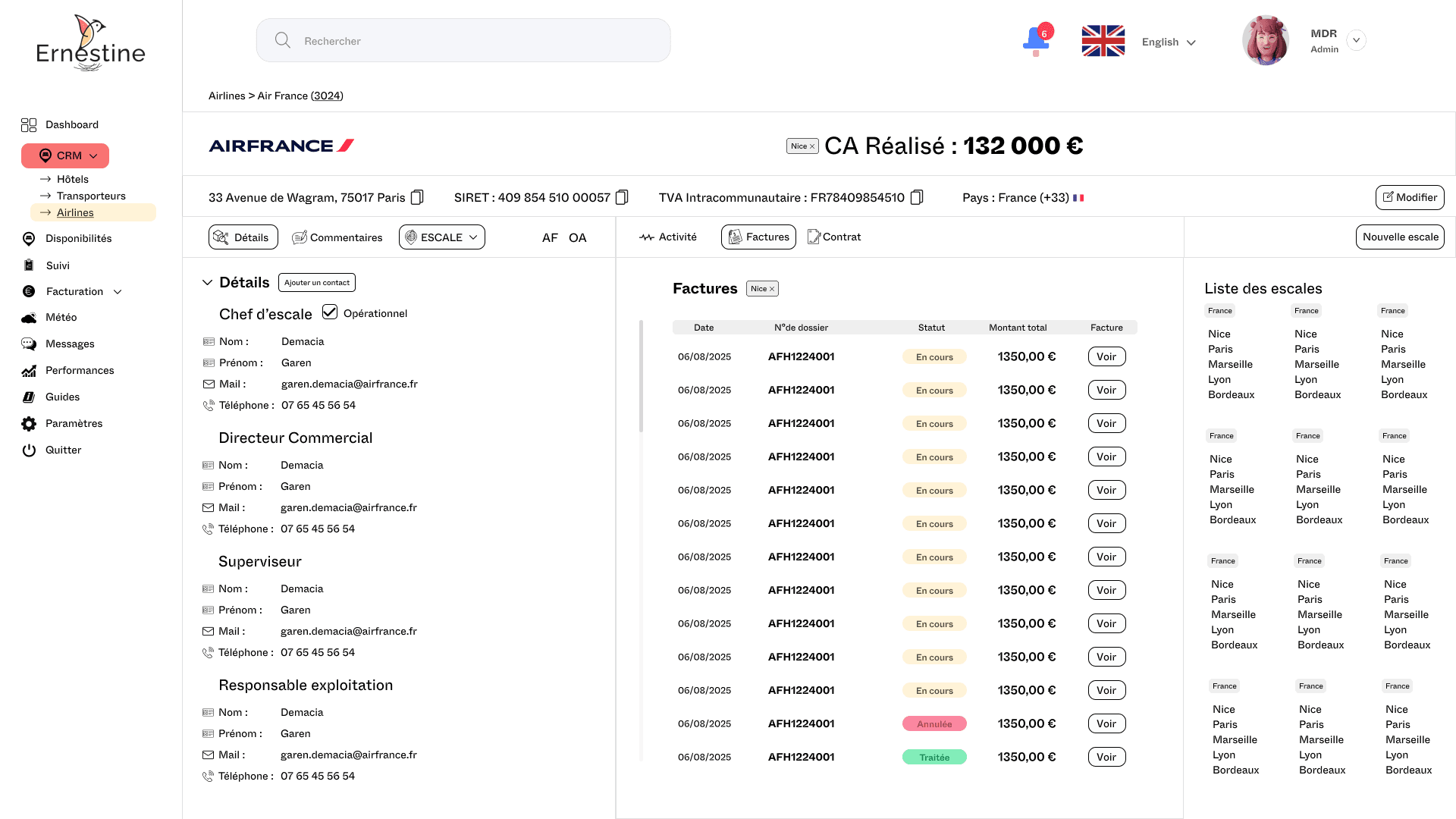Open Paramètres gear in sidebar

click(x=29, y=423)
